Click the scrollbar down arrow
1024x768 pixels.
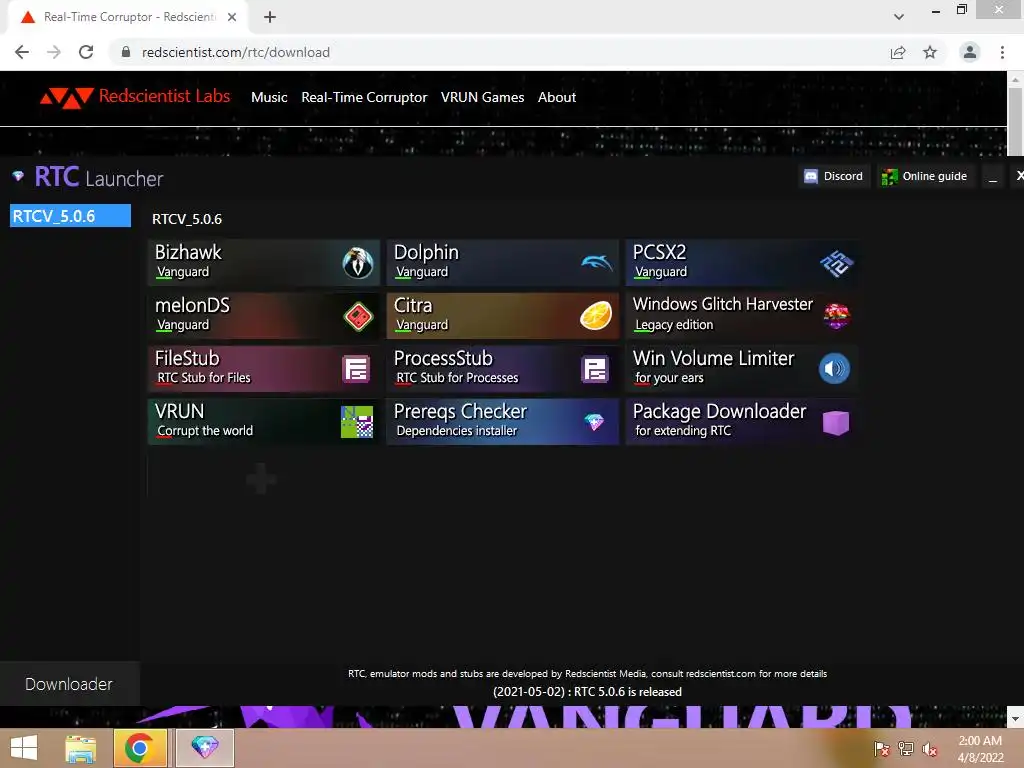click(x=1015, y=719)
